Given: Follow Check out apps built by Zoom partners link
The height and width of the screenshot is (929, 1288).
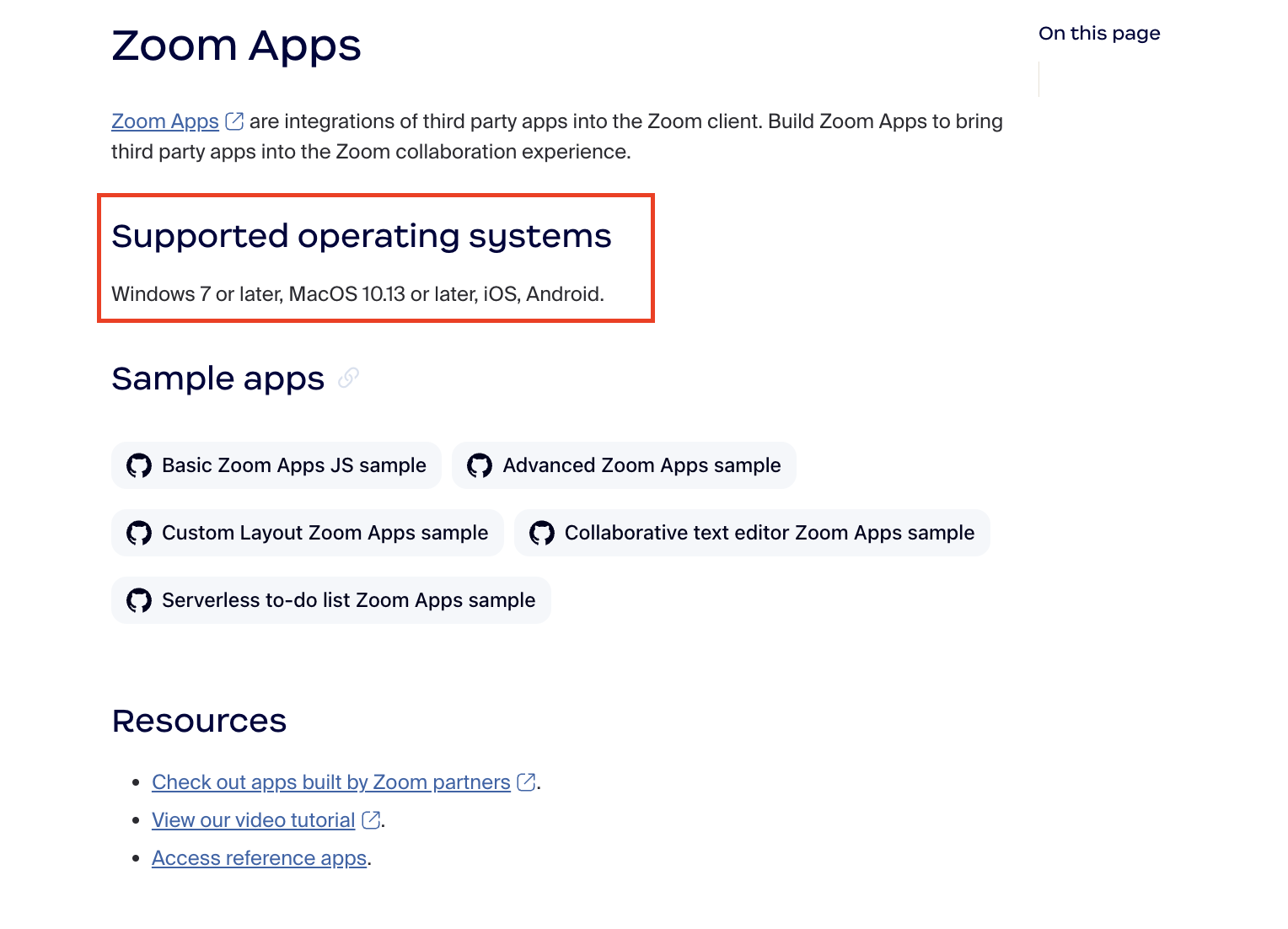Looking at the screenshot, I should pyautogui.click(x=331, y=782).
